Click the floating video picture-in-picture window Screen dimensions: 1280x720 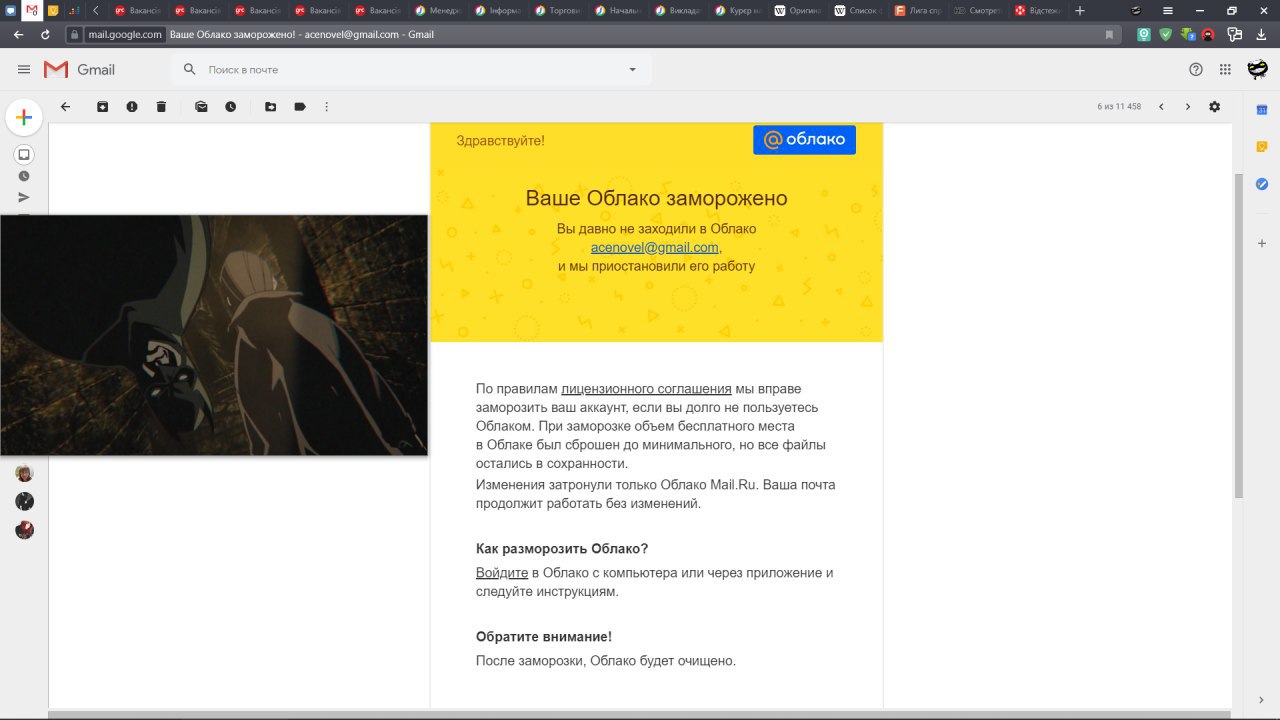[214, 335]
